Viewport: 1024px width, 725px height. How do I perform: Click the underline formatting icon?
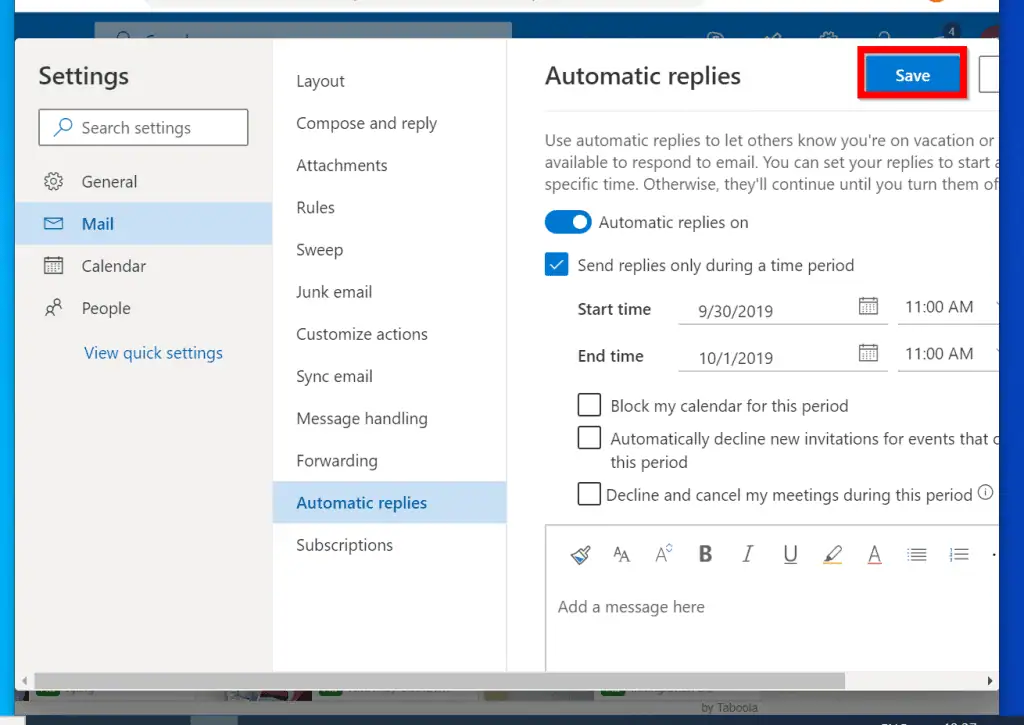coord(790,554)
